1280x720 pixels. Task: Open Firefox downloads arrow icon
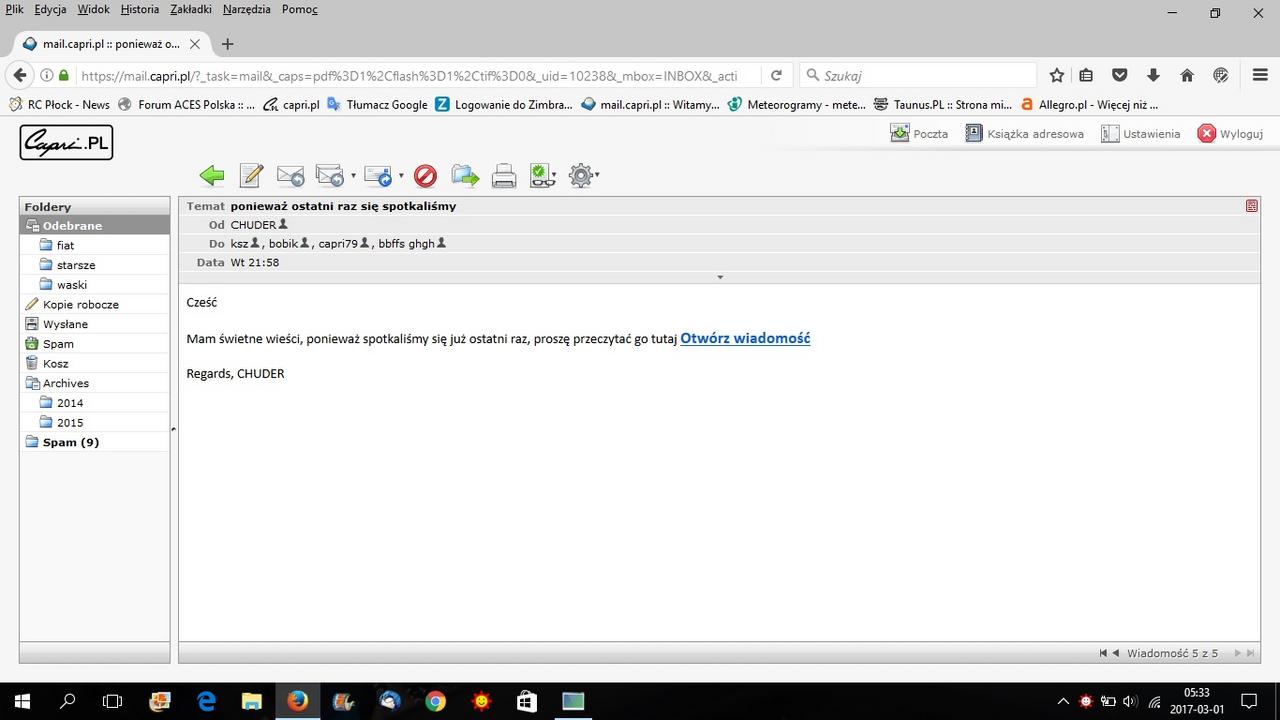tap(1153, 75)
